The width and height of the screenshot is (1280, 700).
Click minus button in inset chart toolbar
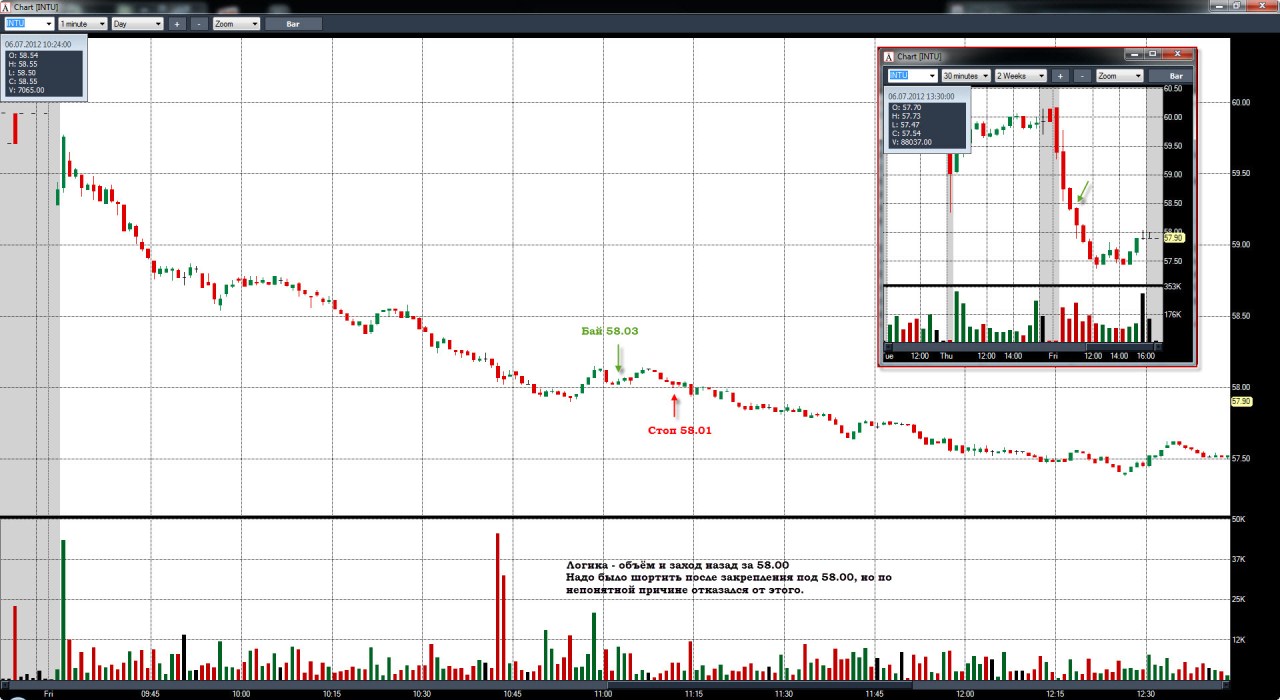click(x=1082, y=76)
